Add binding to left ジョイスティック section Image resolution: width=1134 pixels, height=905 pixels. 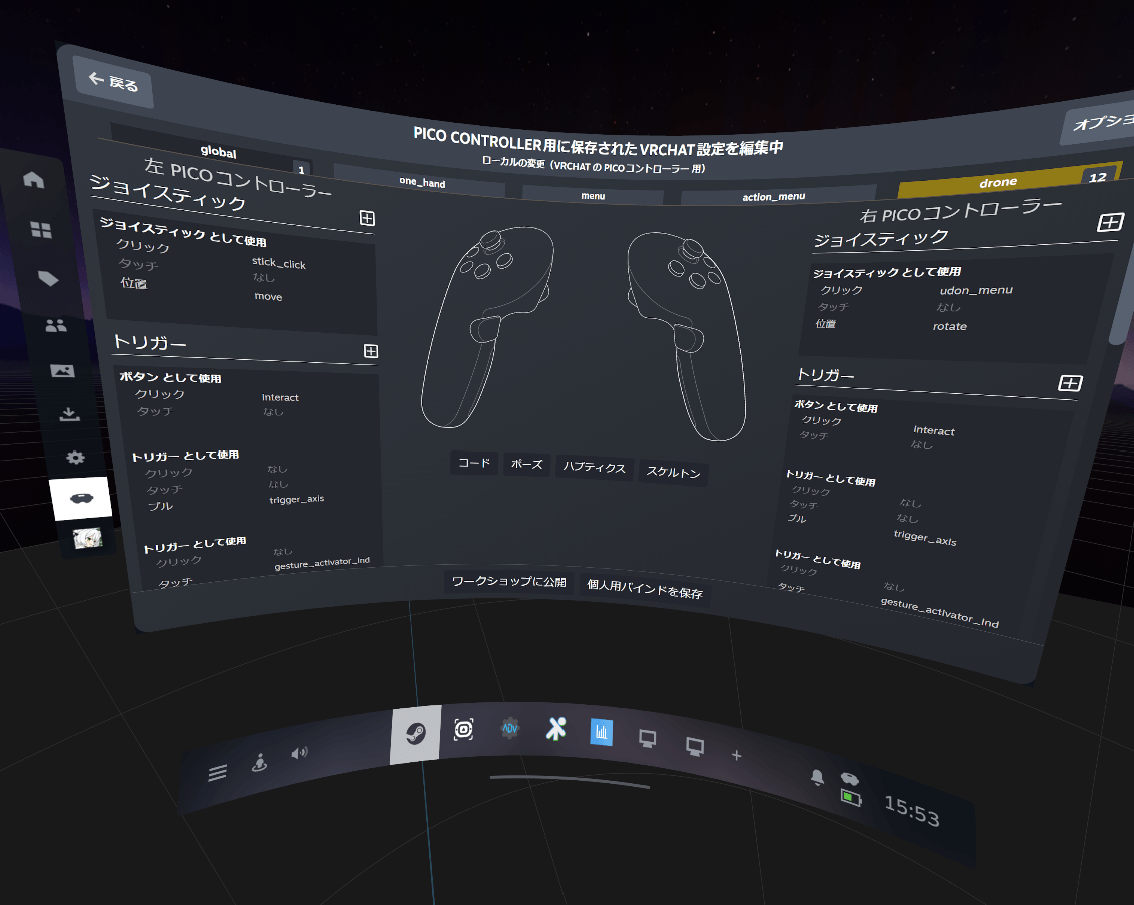click(x=367, y=218)
